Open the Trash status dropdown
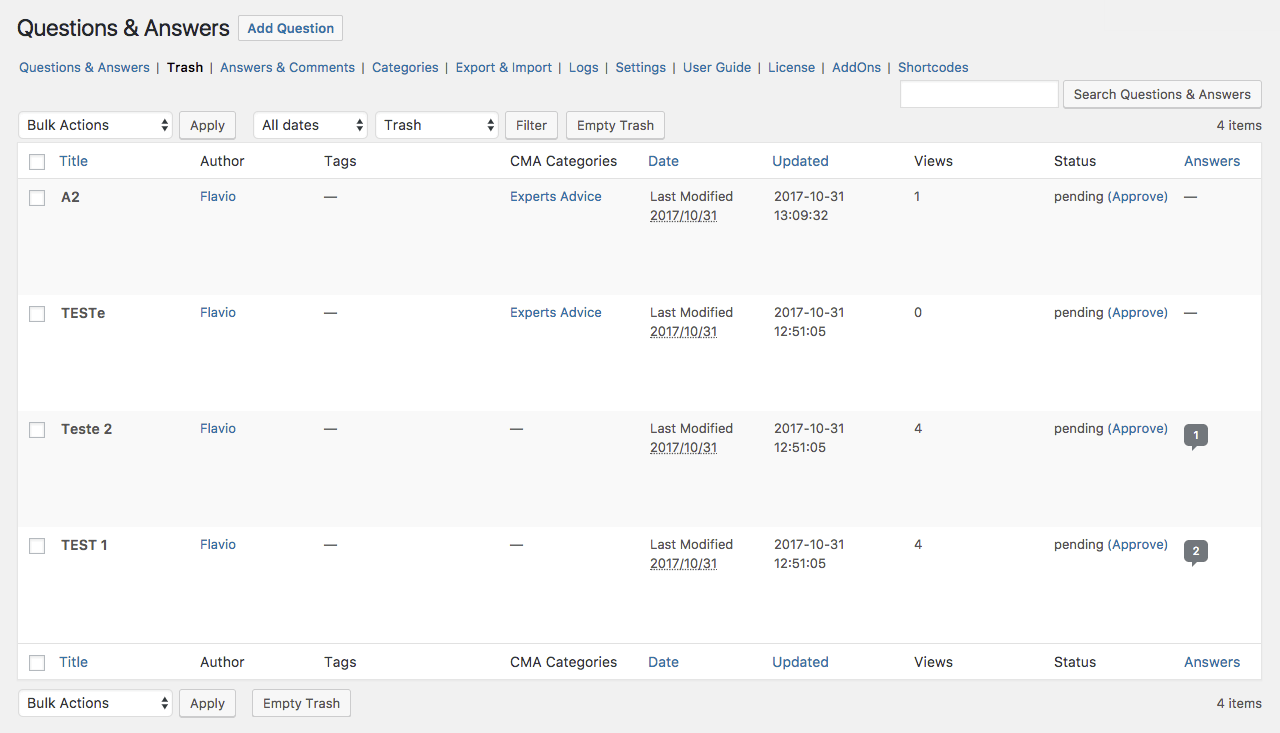Image resolution: width=1280 pixels, height=733 pixels. pos(436,125)
